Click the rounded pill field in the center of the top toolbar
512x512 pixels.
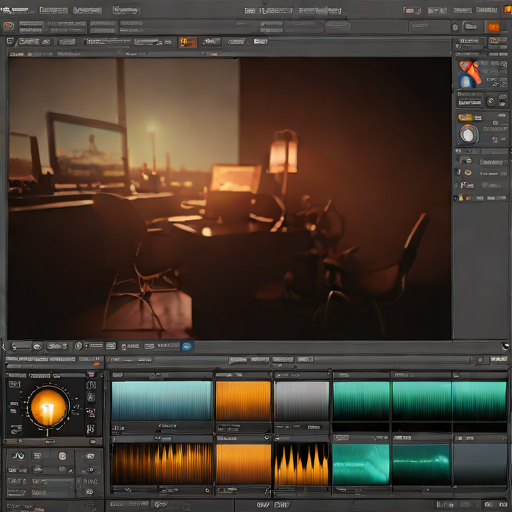pos(337,25)
